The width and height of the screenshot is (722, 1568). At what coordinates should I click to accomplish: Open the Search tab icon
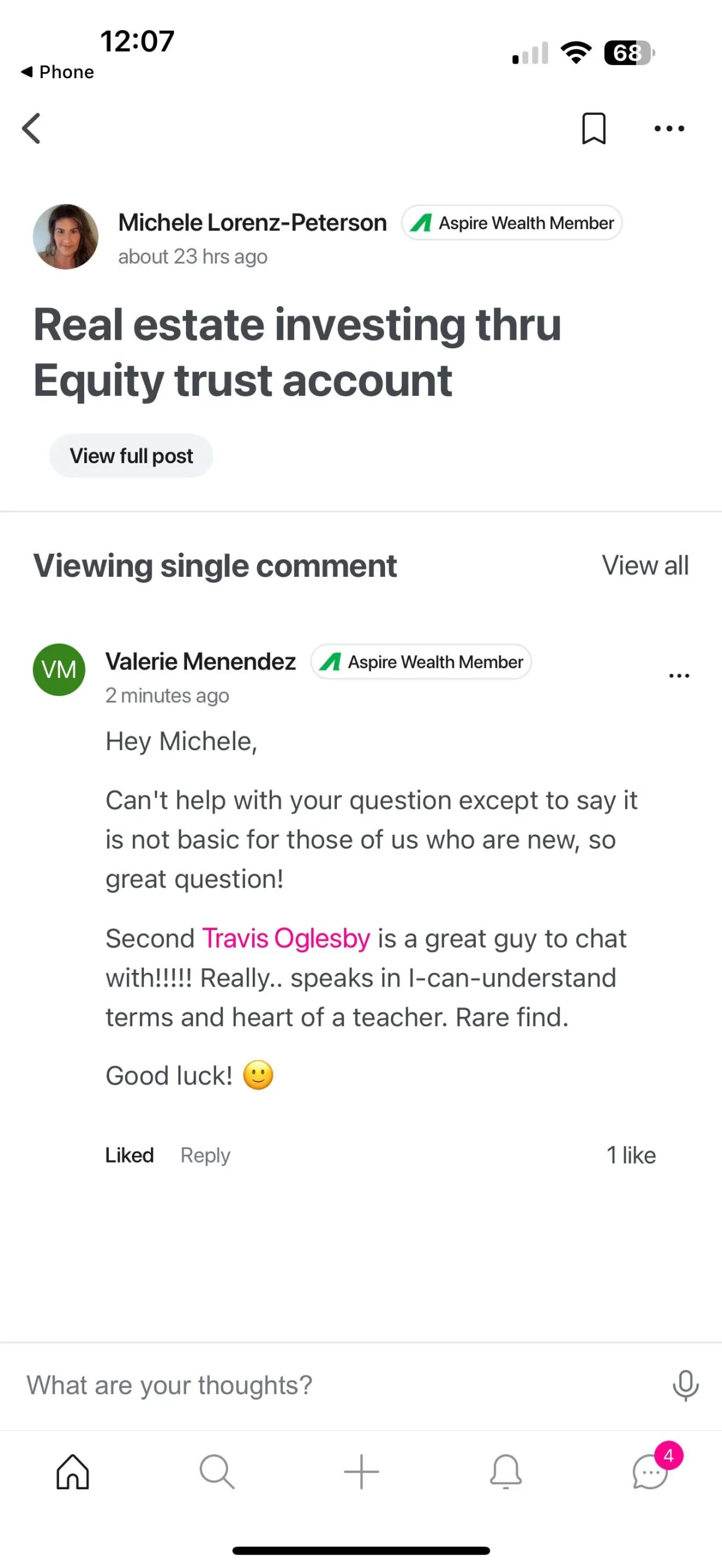[217, 1471]
